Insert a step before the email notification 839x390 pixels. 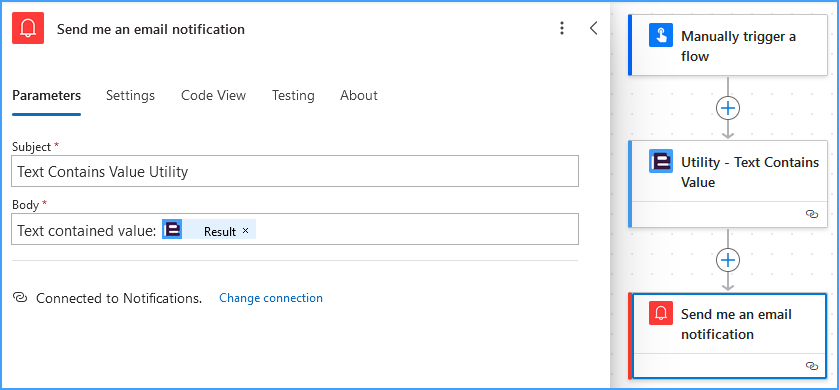coord(728,261)
